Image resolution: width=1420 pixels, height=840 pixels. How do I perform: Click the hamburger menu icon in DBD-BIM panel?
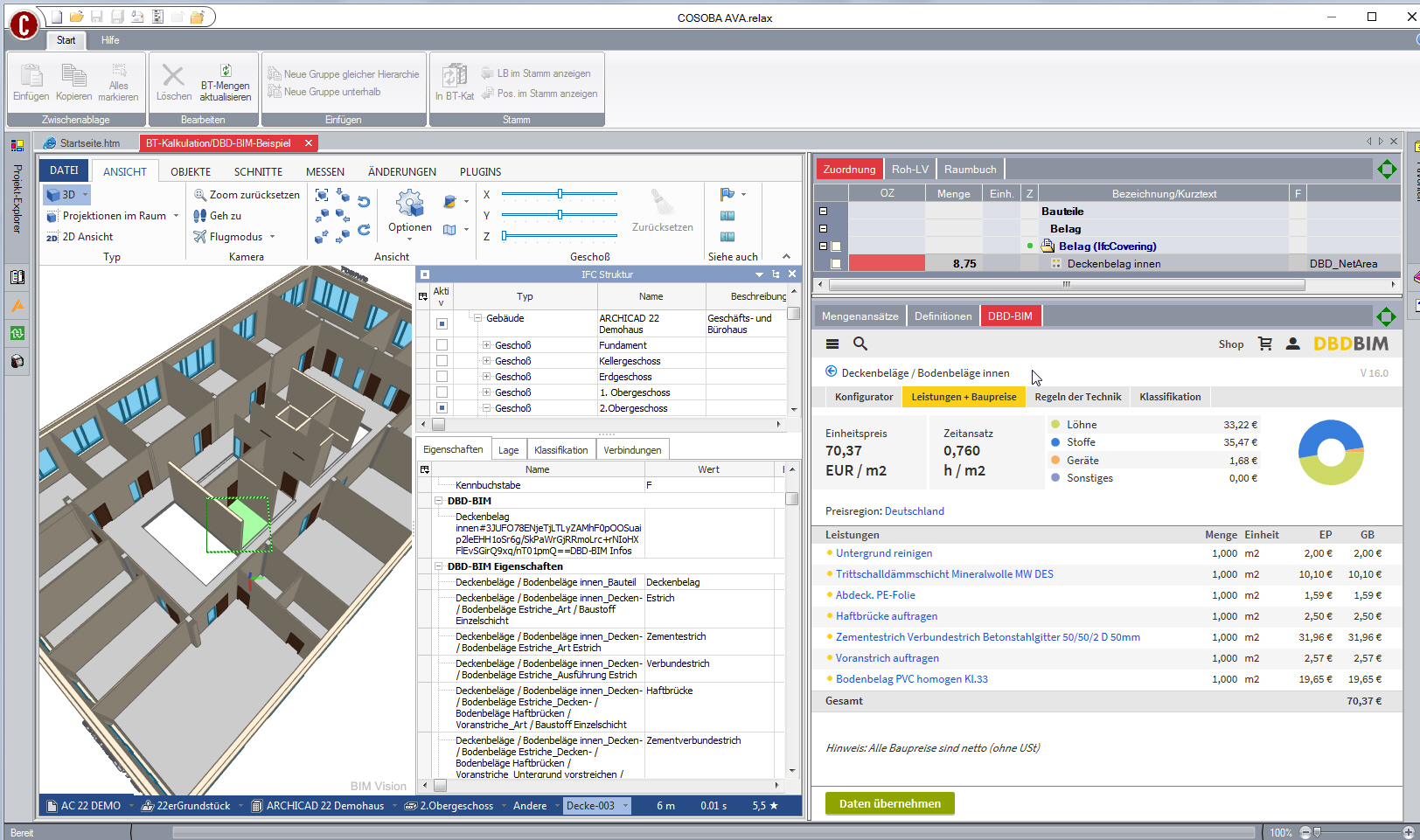(832, 344)
